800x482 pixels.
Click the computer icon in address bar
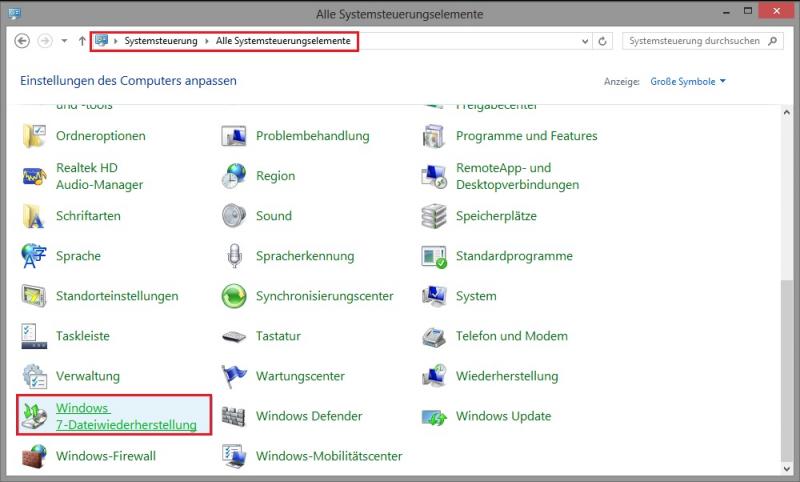[102, 40]
